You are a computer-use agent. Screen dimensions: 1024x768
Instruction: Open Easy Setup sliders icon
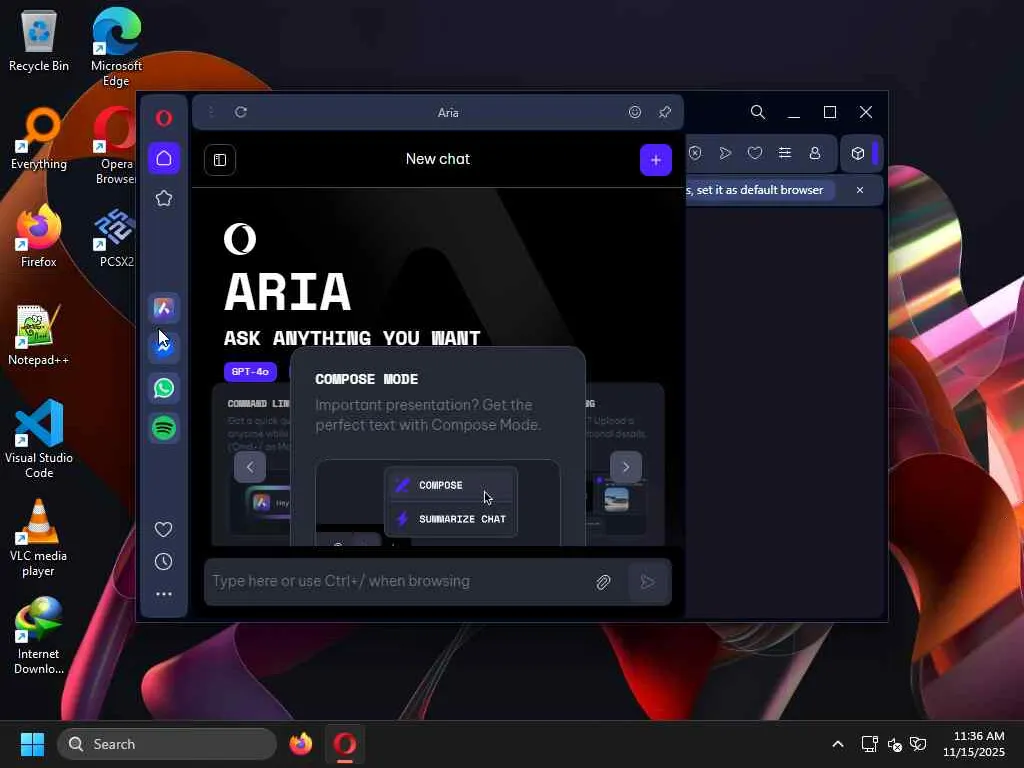[785, 153]
